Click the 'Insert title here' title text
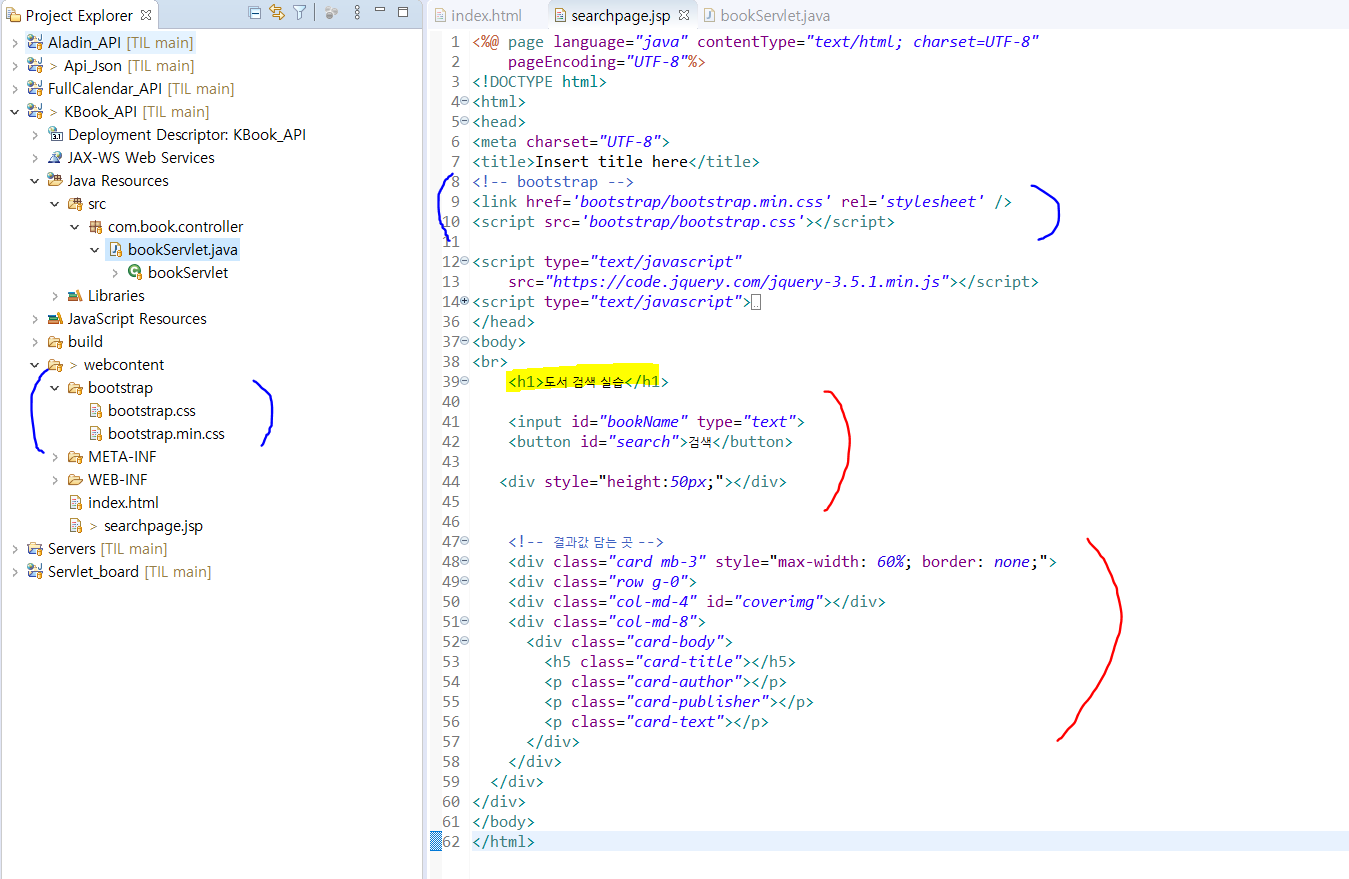 [612, 162]
